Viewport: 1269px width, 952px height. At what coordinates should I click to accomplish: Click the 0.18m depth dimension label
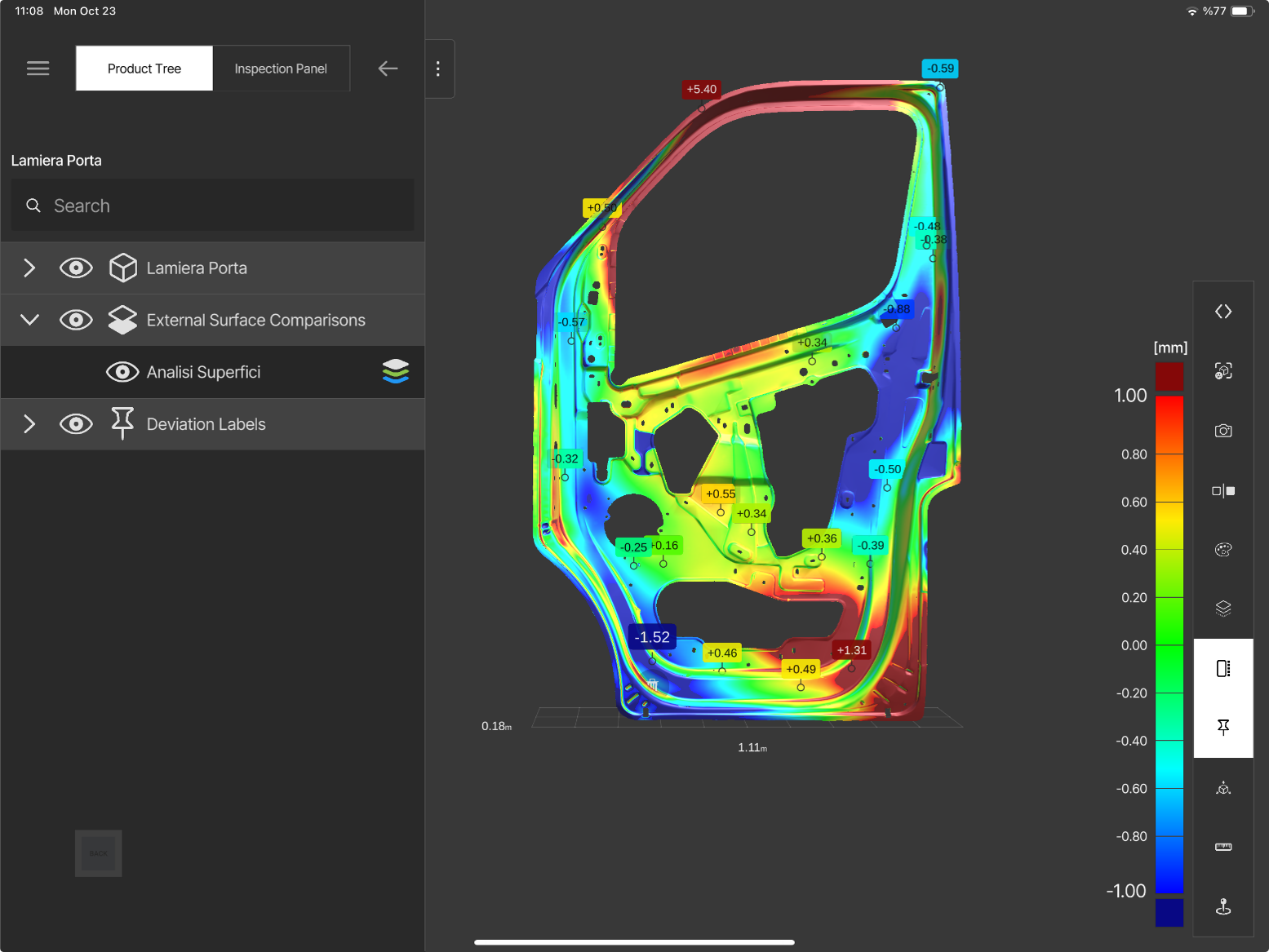tap(496, 726)
